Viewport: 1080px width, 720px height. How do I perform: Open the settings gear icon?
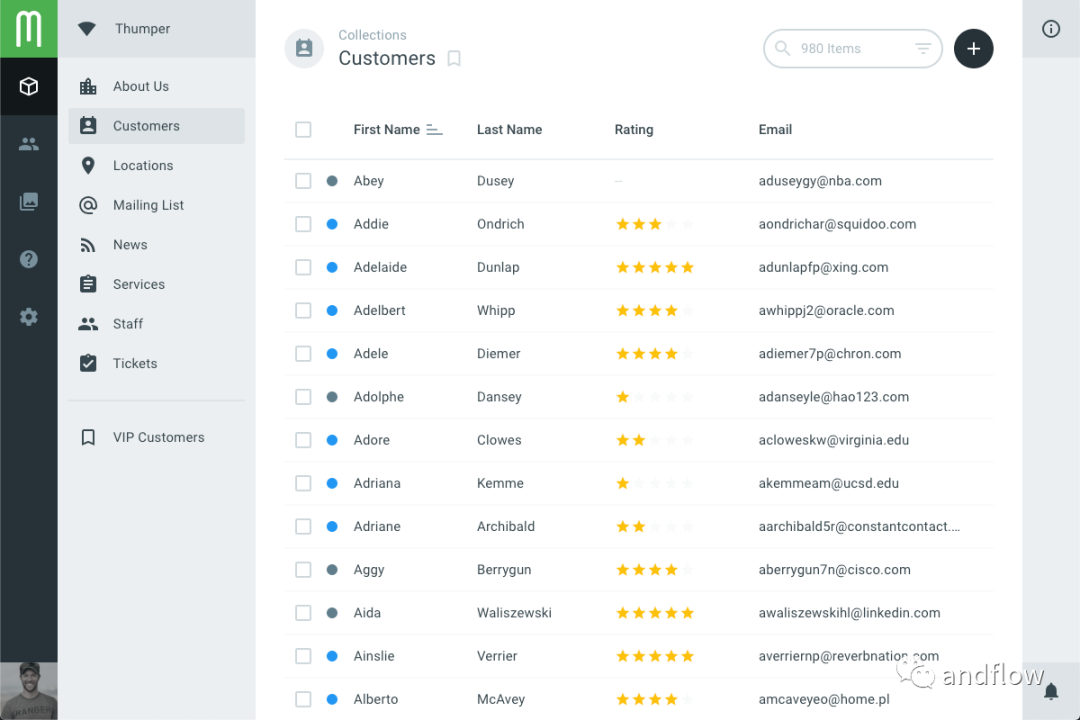point(28,317)
